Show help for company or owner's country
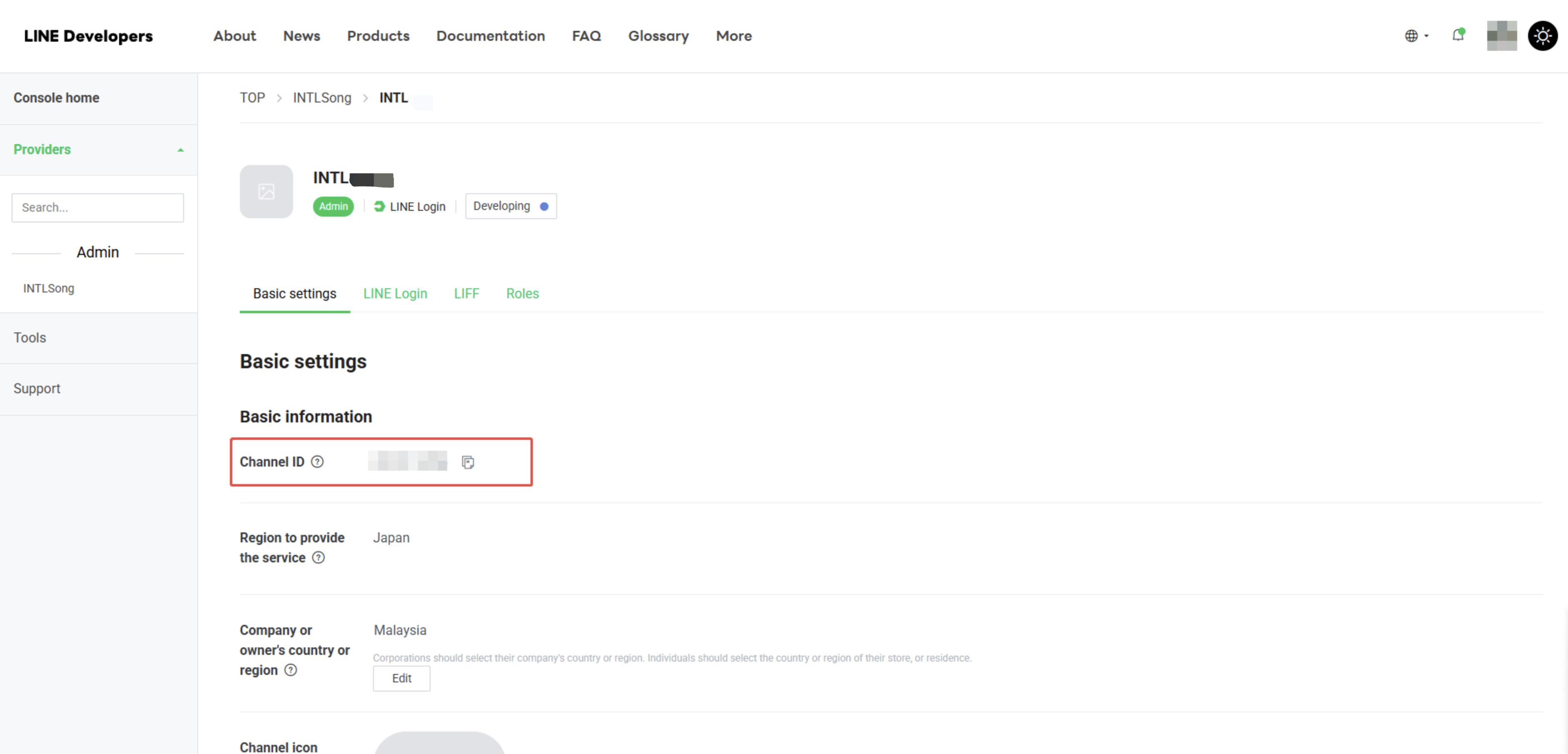This screenshot has width=1568, height=754. (x=291, y=670)
